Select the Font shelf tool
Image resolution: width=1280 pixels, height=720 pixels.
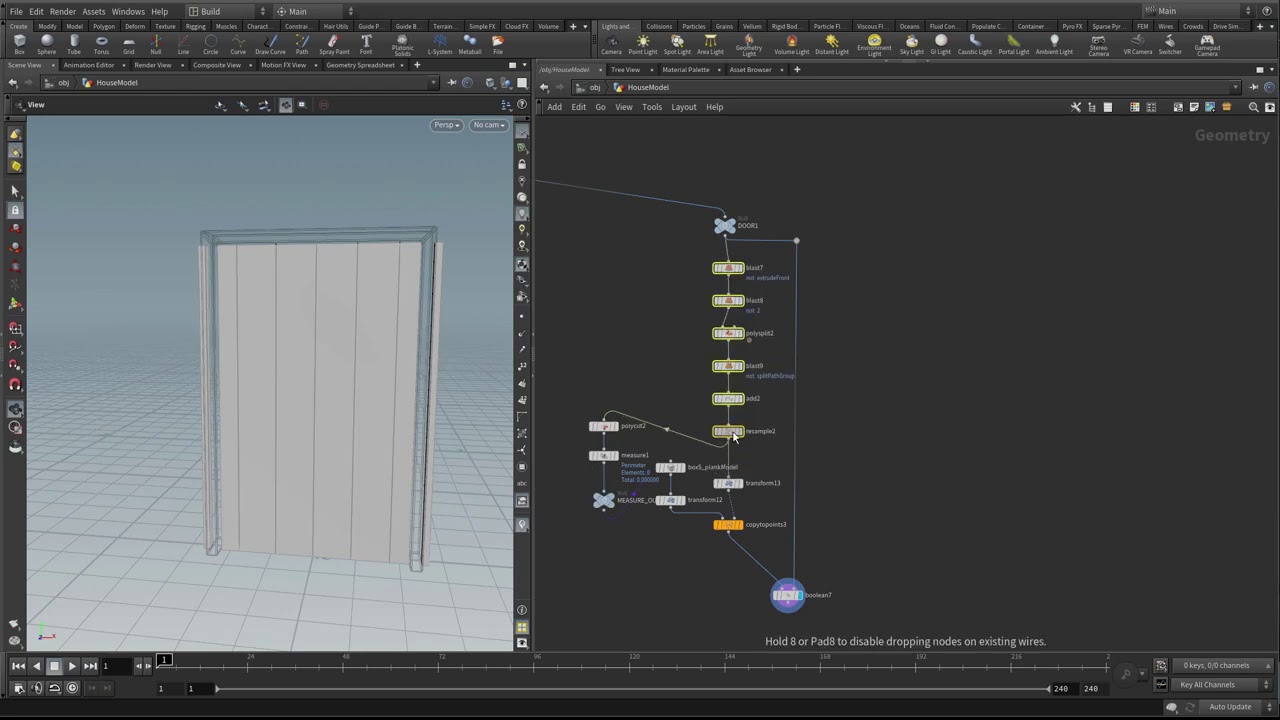[x=366, y=44]
